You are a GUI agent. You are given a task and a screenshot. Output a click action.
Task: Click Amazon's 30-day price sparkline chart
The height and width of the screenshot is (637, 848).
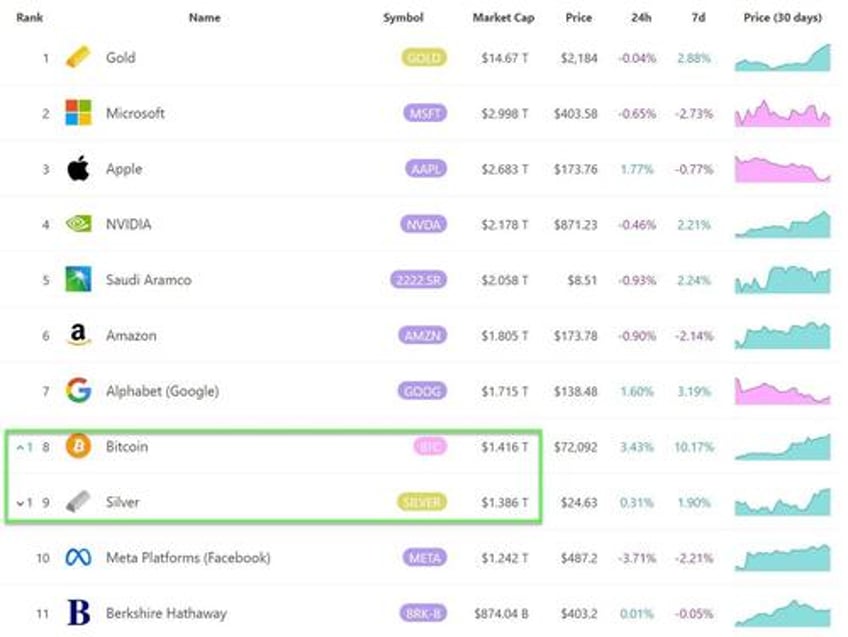click(783, 335)
